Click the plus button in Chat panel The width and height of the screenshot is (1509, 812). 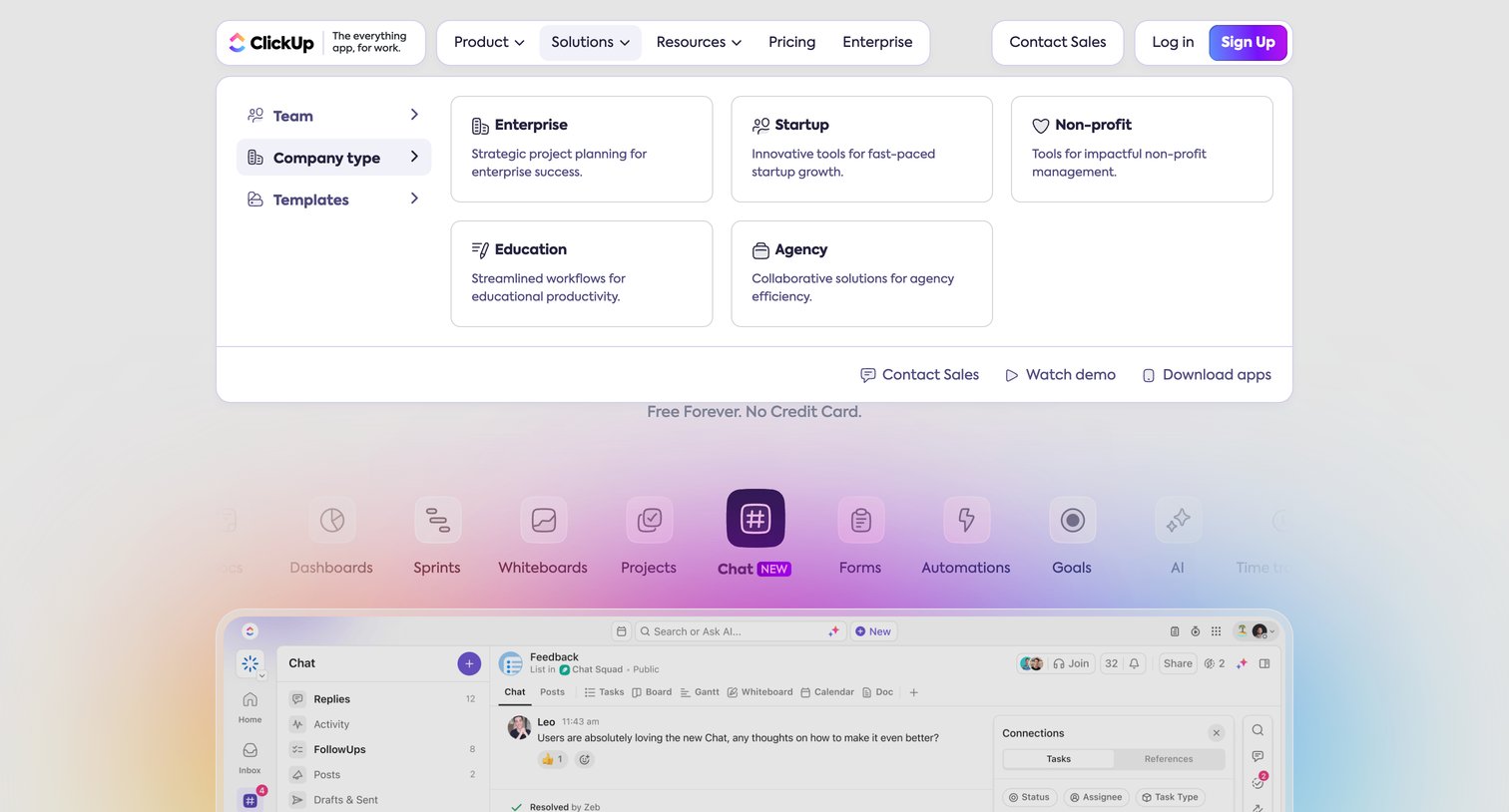click(469, 663)
